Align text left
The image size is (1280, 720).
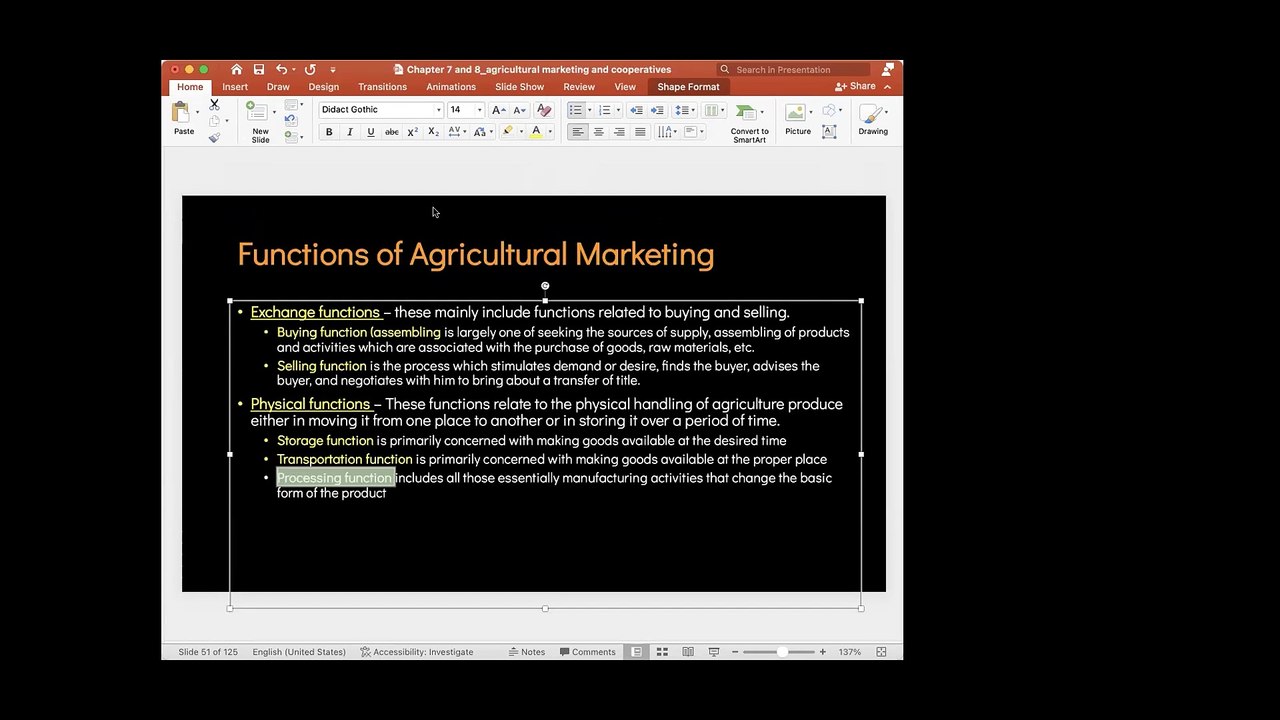coord(578,132)
